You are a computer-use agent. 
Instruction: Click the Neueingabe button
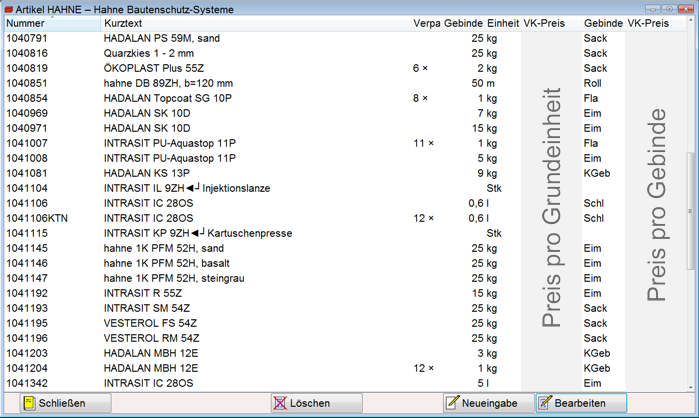point(489,403)
